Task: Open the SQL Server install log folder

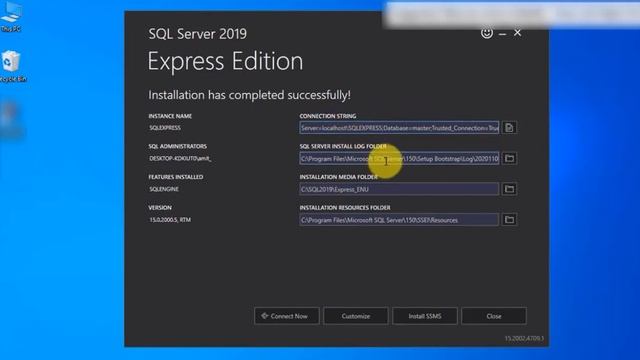Action: 509,158
